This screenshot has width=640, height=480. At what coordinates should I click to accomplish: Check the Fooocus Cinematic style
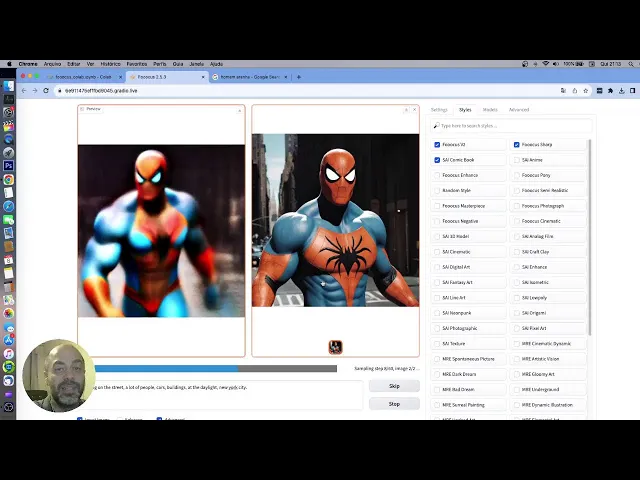point(517,221)
